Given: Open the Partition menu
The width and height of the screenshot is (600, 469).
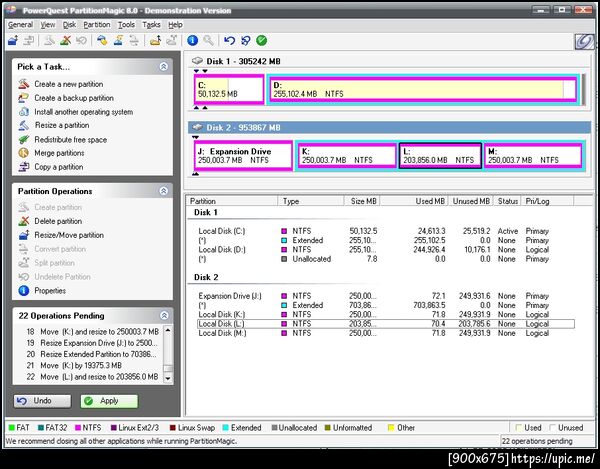Looking at the screenshot, I should point(97,25).
